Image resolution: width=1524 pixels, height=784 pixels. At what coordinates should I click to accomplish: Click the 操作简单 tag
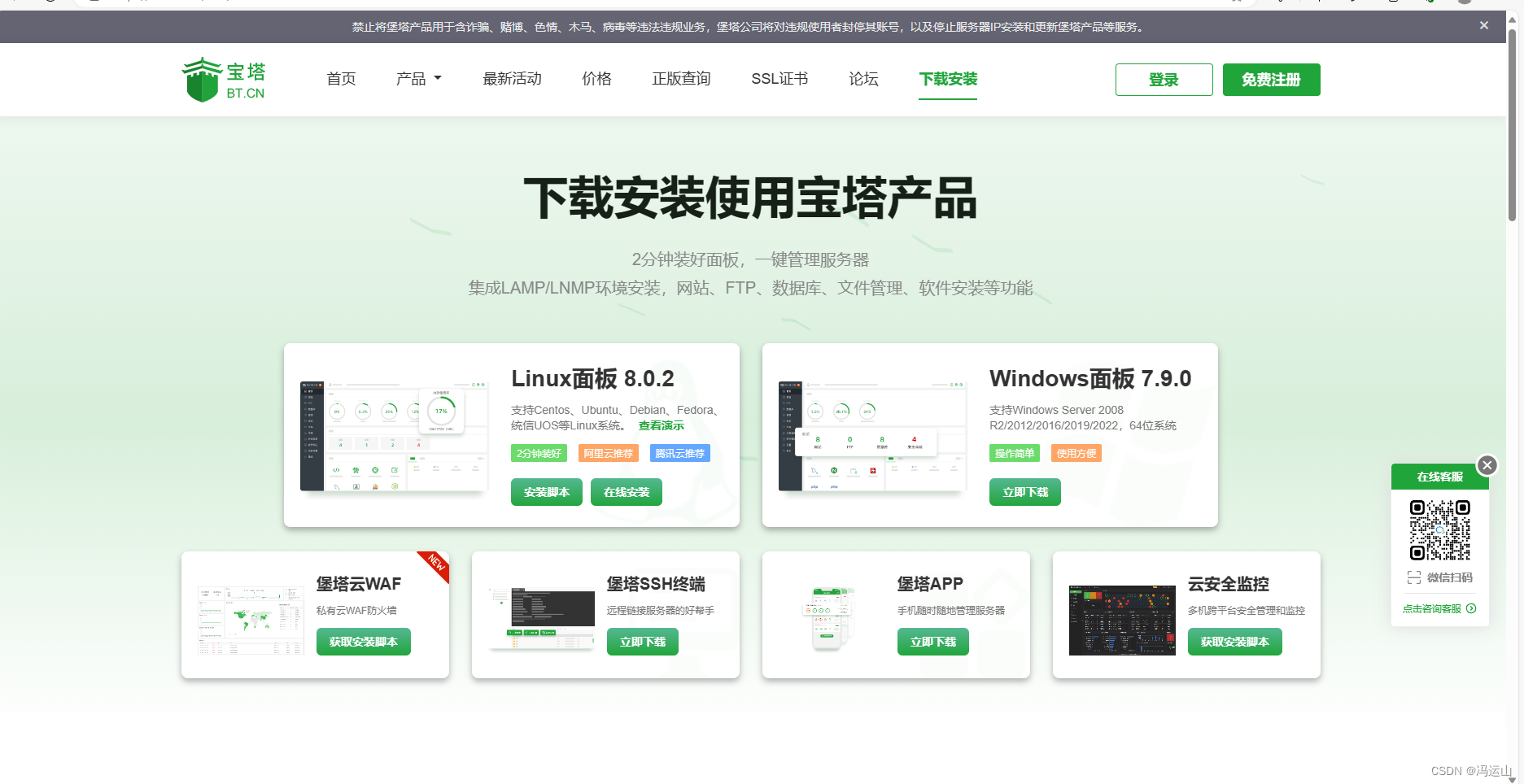pyautogui.click(x=1015, y=453)
